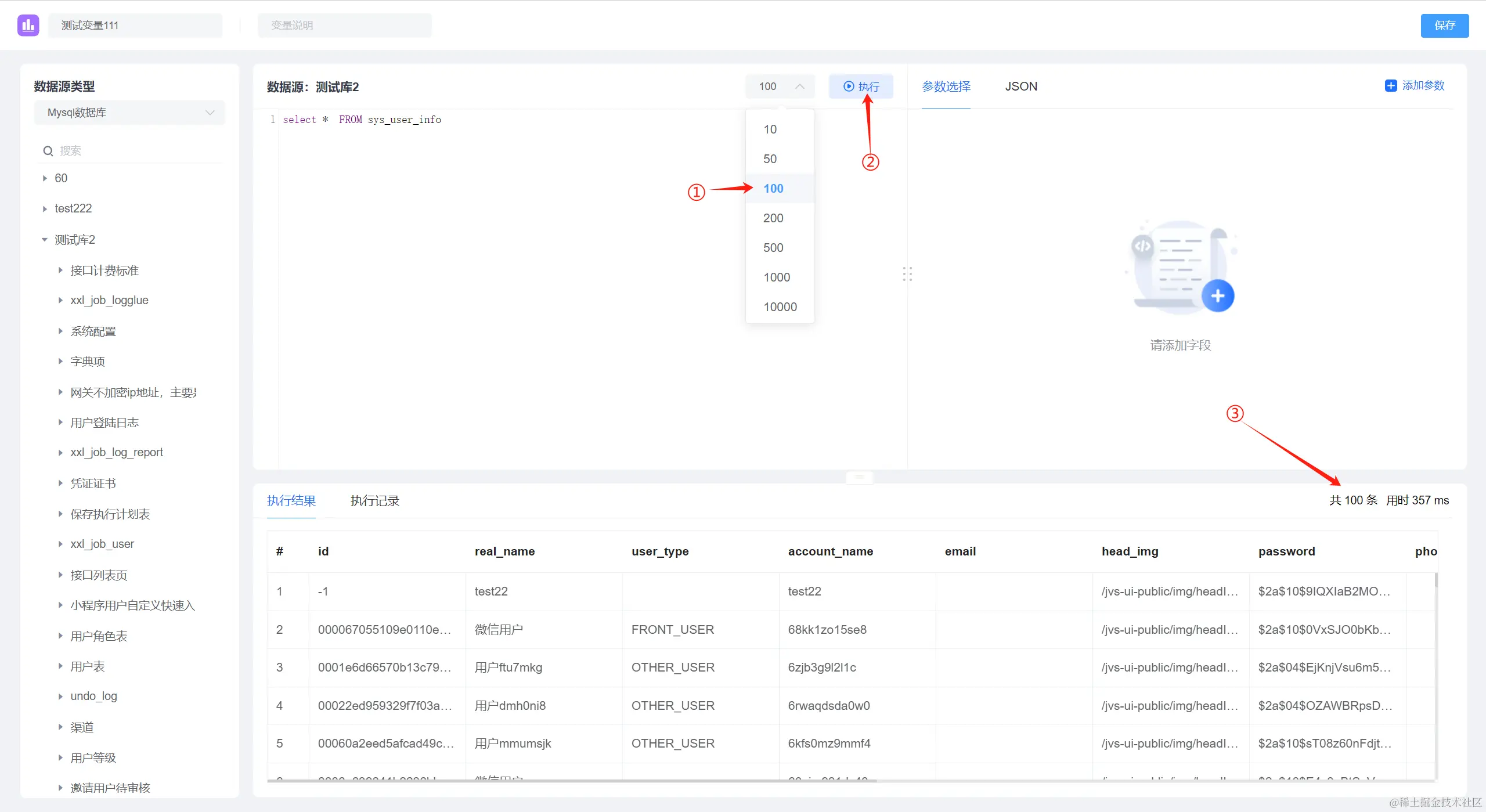Open the 执行记录 tab
Screen dimensions: 1486x812
point(374,501)
